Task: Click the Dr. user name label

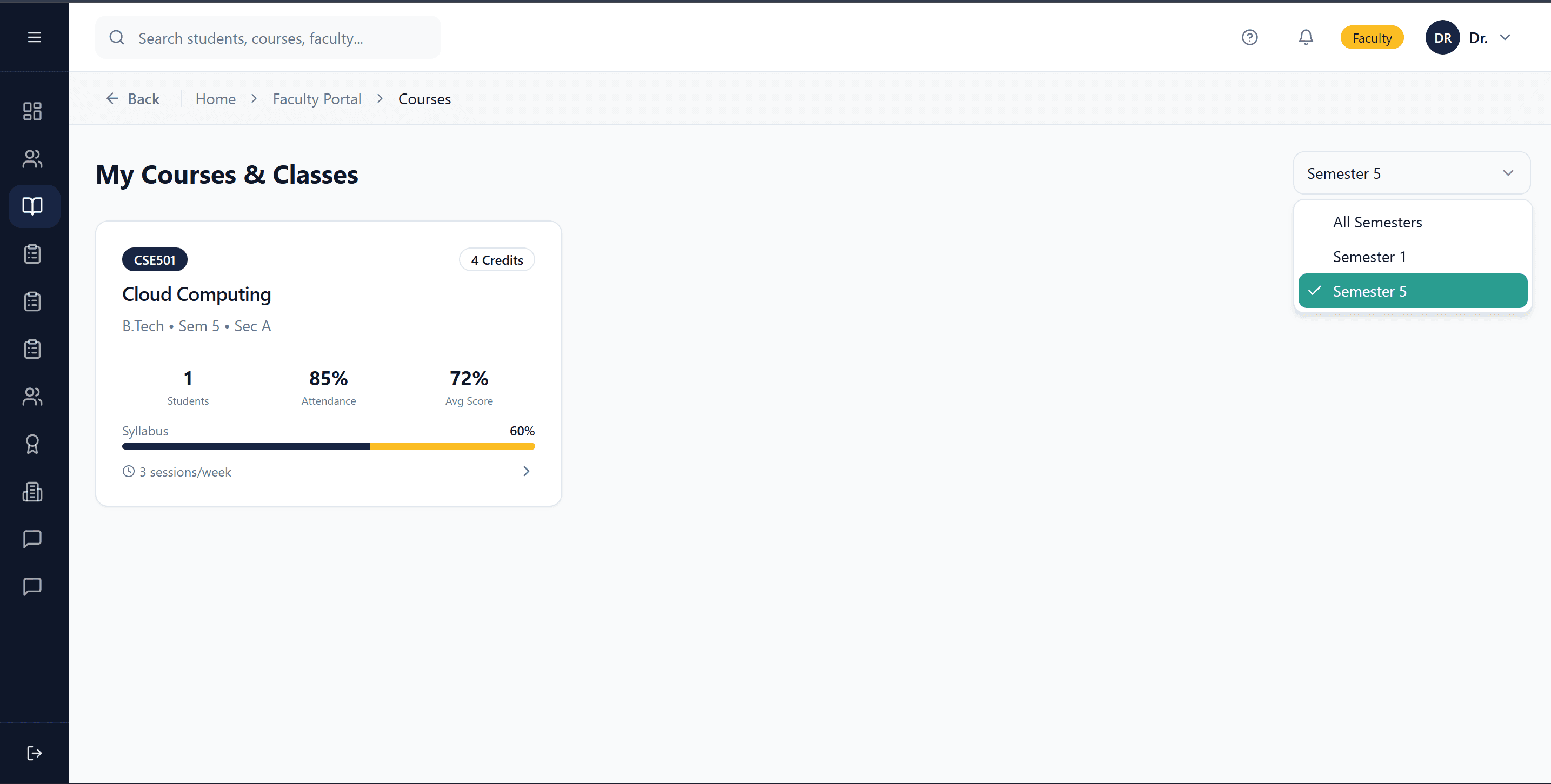Action: [x=1478, y=37]
